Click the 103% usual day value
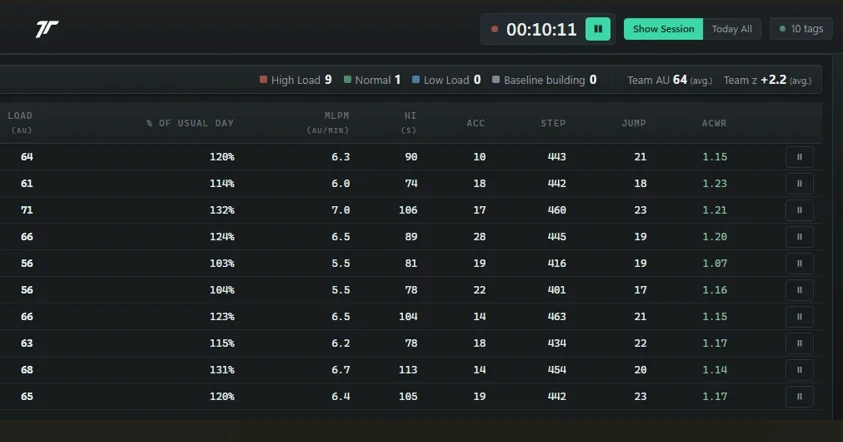This screenshot has height=442, width=843. pos(222,263)
